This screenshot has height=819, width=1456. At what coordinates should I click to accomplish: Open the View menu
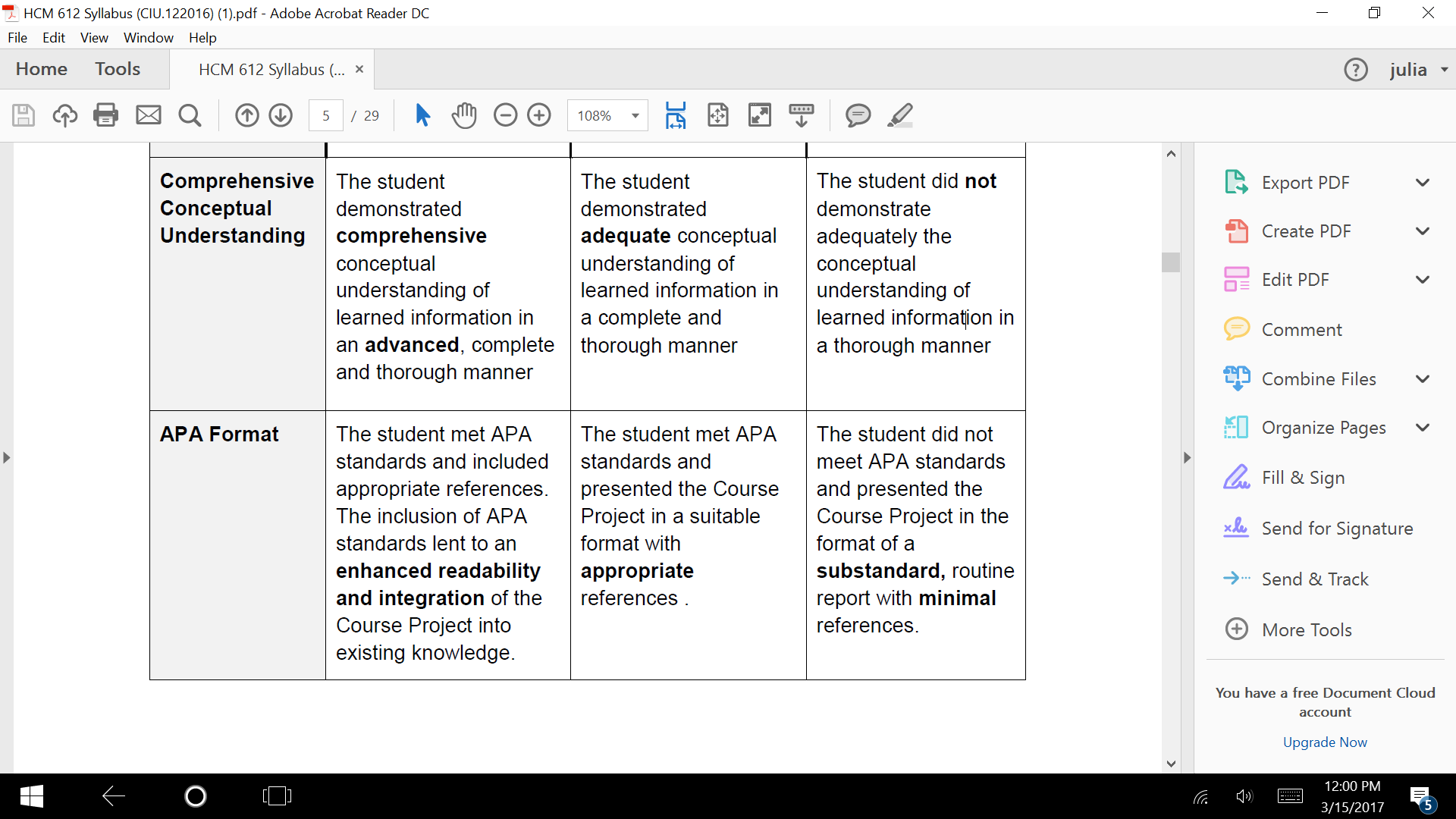[x=93, y=37]
